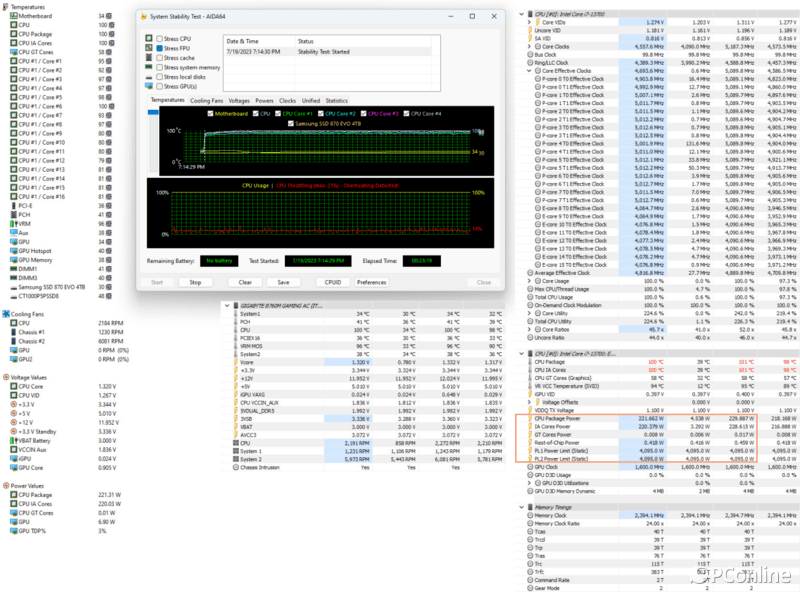Image resolution: width=800 pixels, height=592 pixels.
Task: Click the Stop button
Action: coord(195,282)
